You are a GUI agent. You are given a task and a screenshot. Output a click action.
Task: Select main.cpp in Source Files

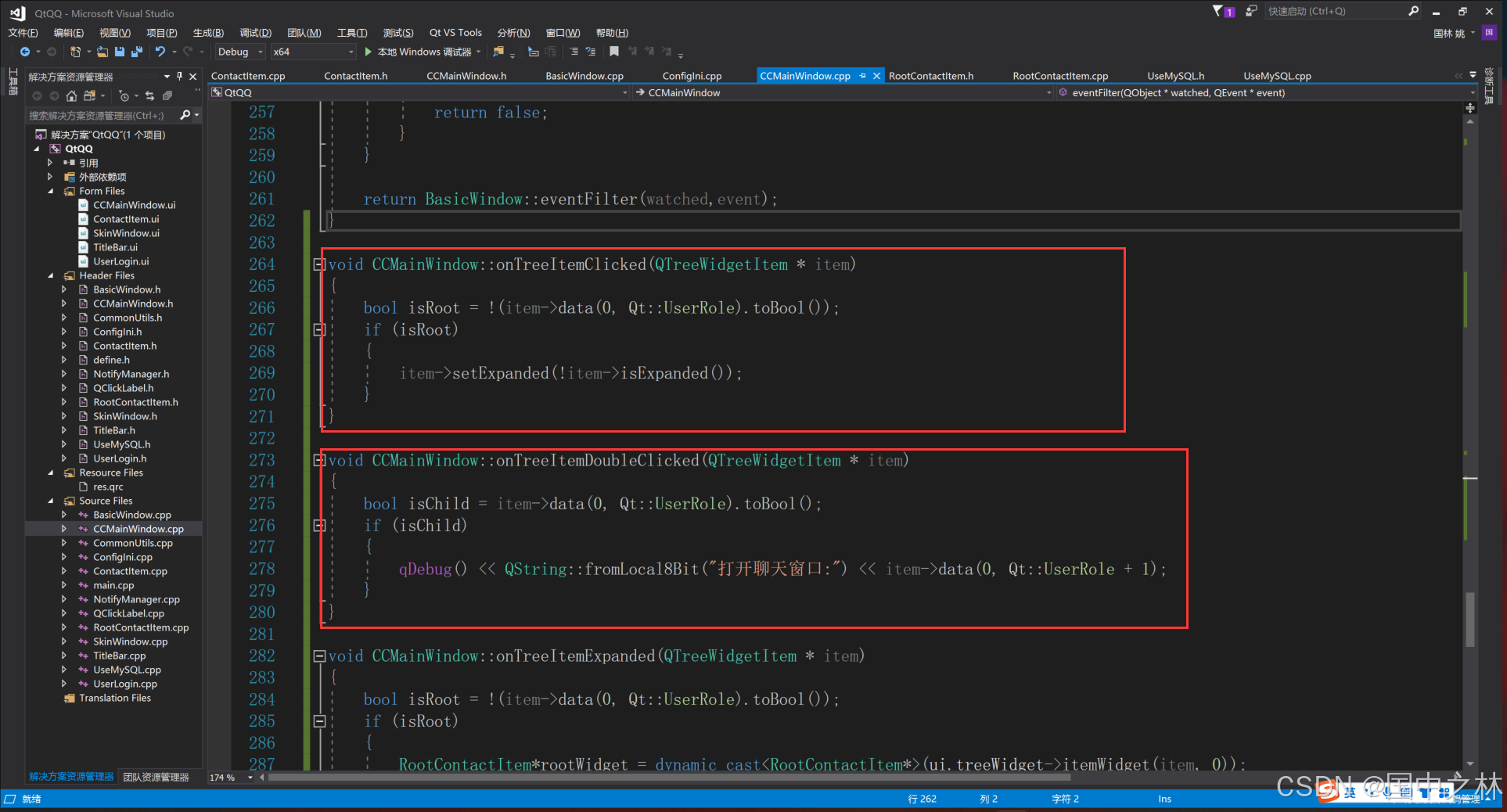[x=113, y=585]
